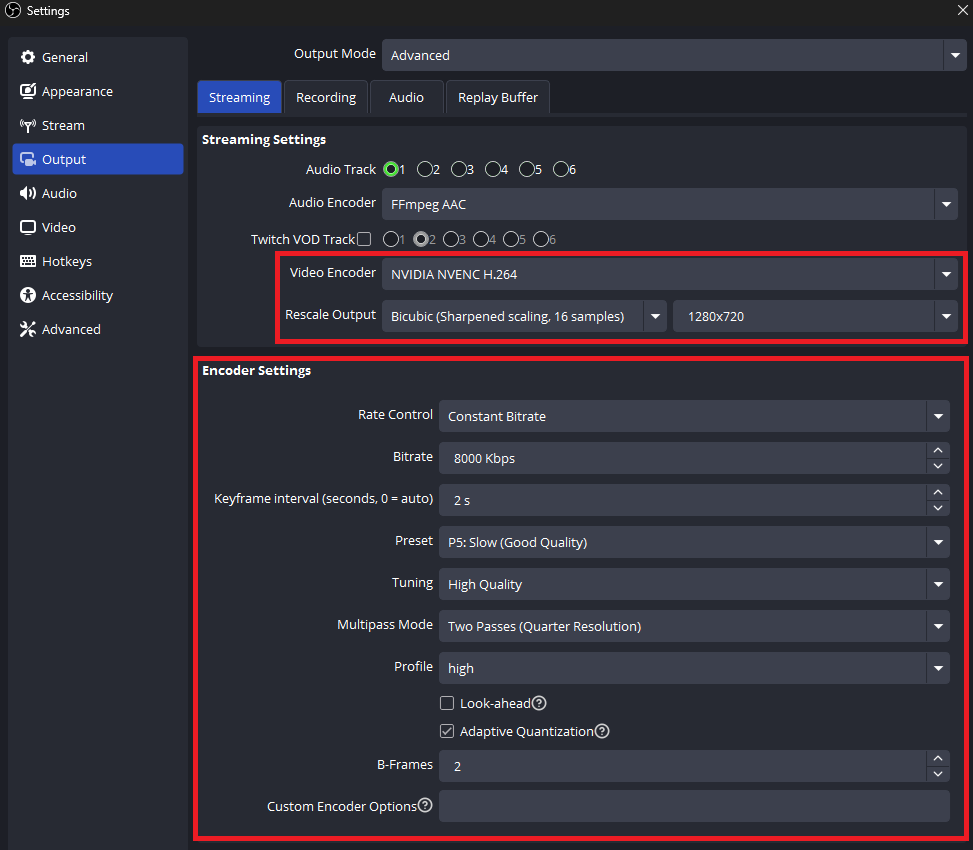Open Video settings monitor icon

point(28,227)
